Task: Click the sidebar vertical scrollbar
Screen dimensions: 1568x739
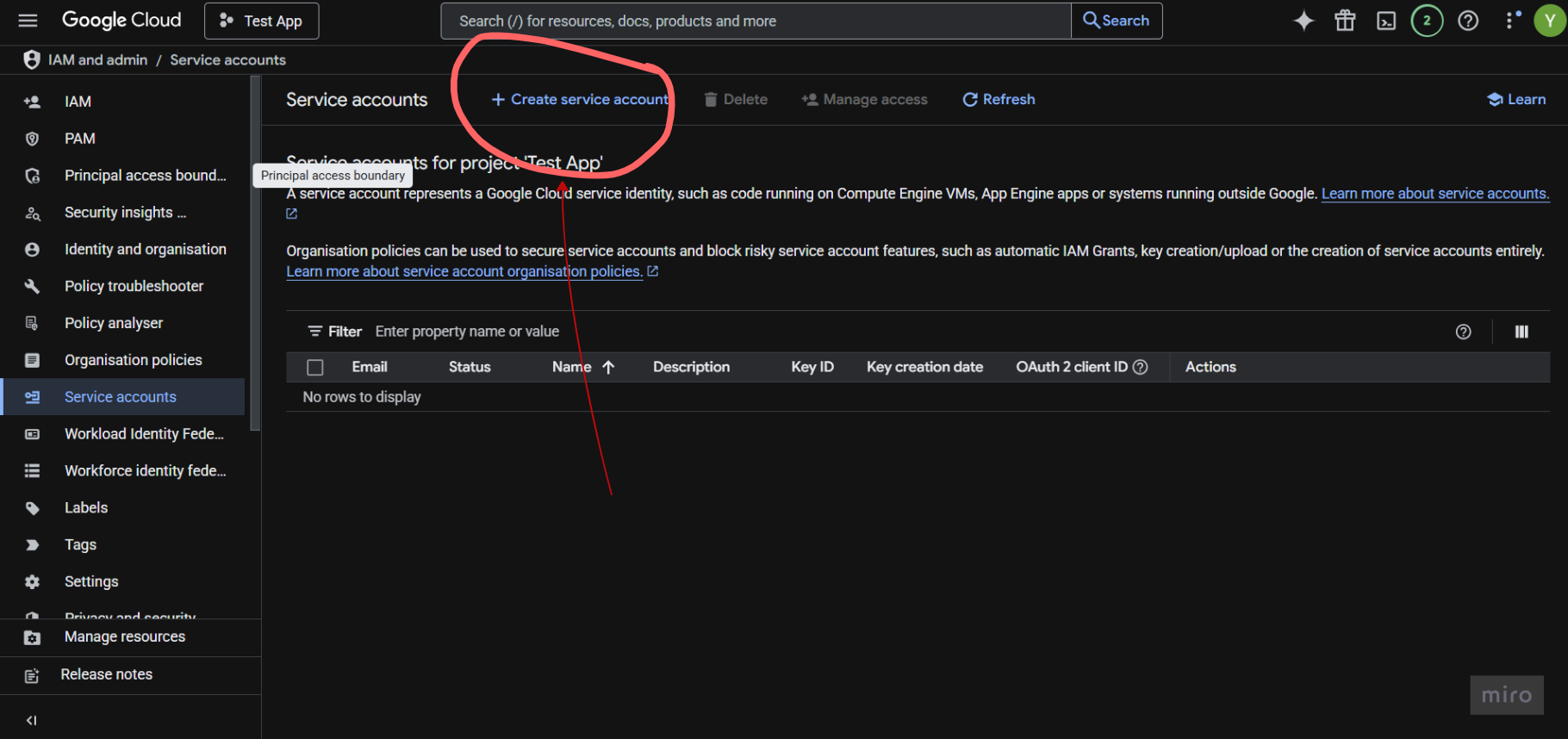Action: click(x=255, y=253)
